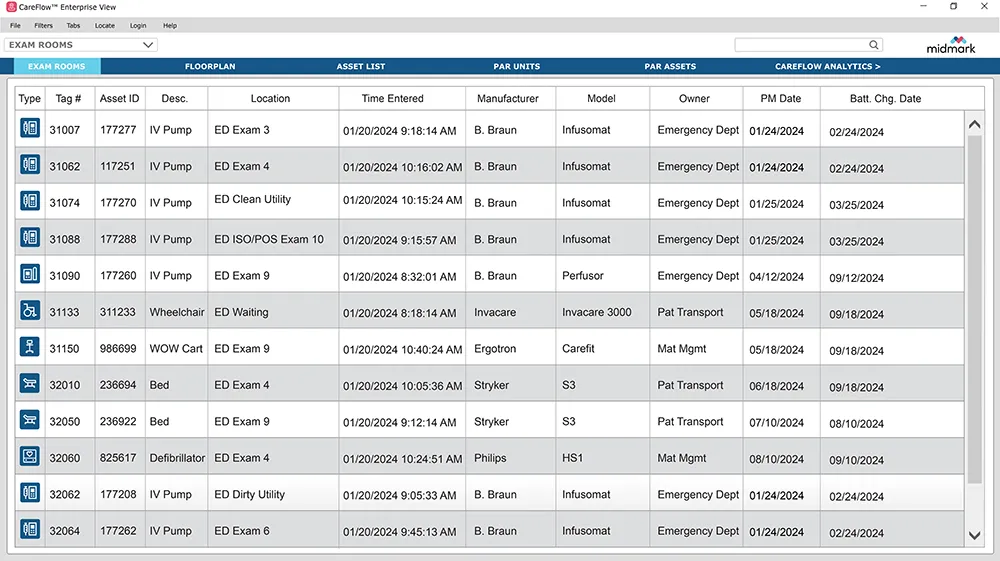The image size is (1000, 561).
Task: Click the Location column header
Action: click(270, 99)
